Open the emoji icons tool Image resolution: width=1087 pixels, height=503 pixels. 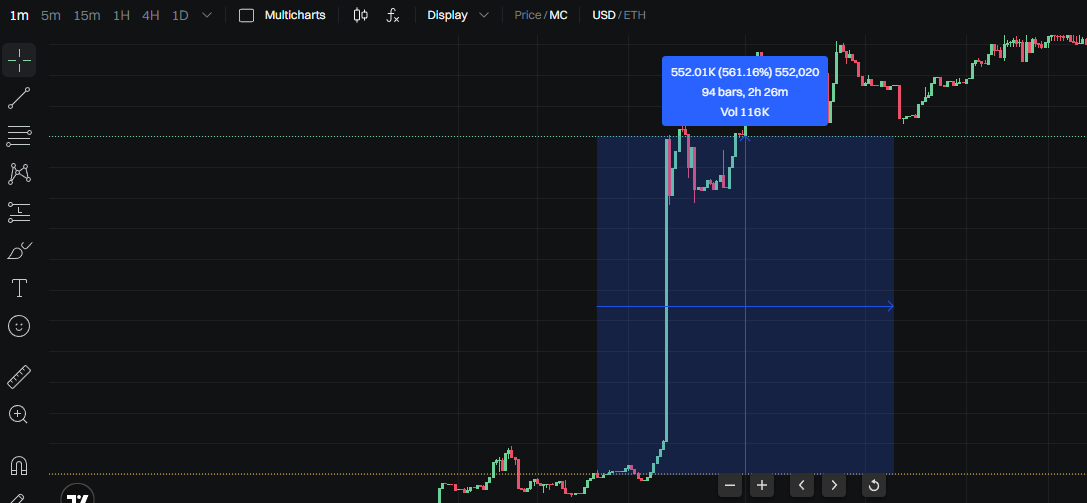[x=19, y=326]
